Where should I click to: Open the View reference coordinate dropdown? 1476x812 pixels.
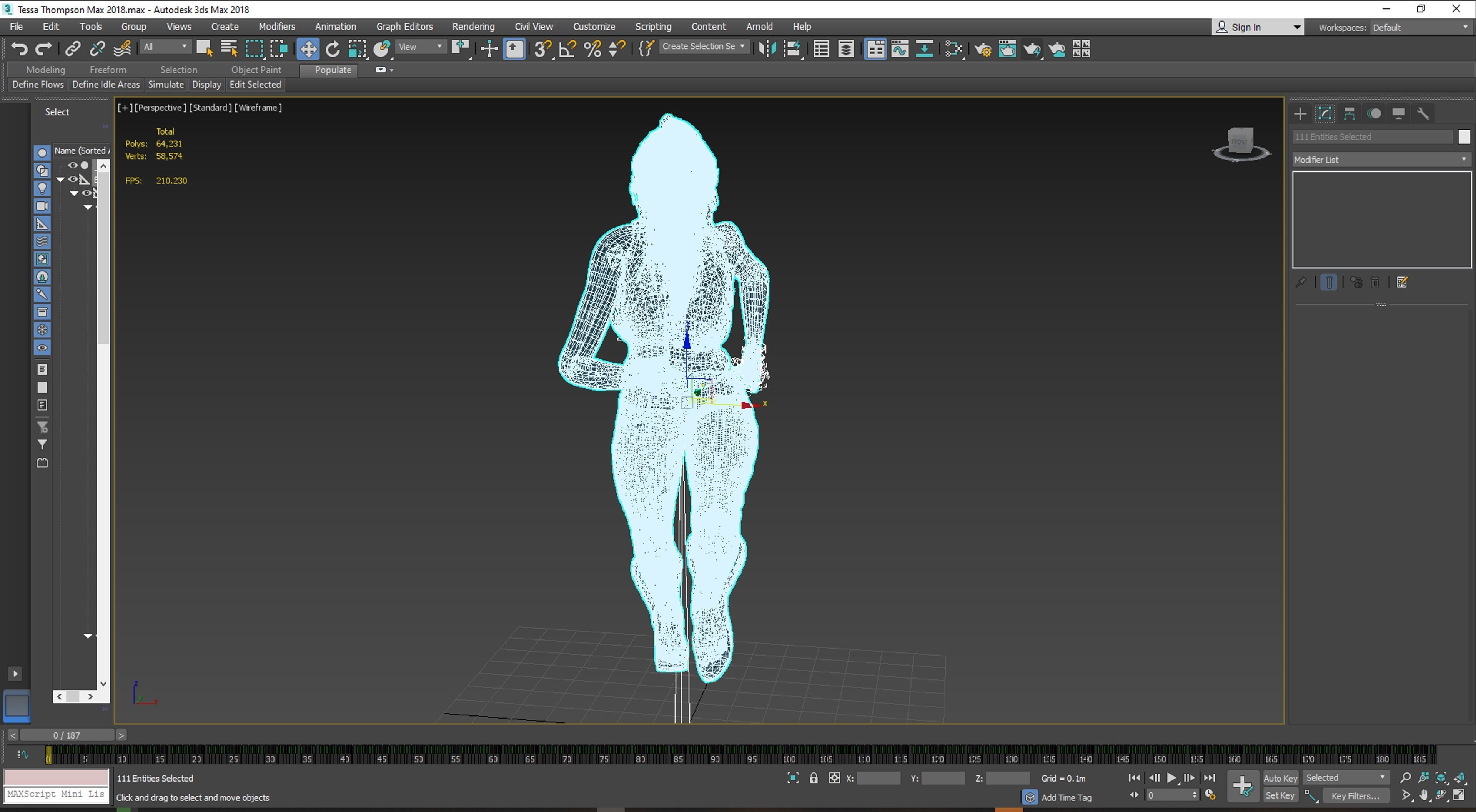coord(421,47)
